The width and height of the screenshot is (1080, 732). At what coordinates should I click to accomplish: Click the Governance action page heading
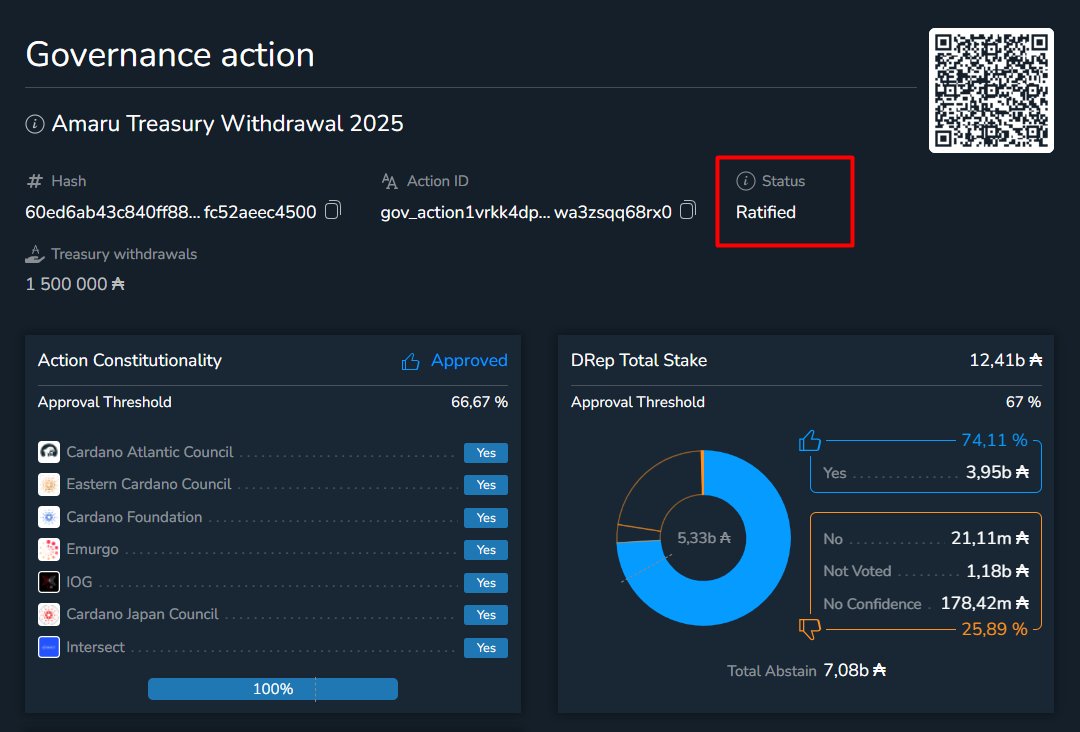170,54
